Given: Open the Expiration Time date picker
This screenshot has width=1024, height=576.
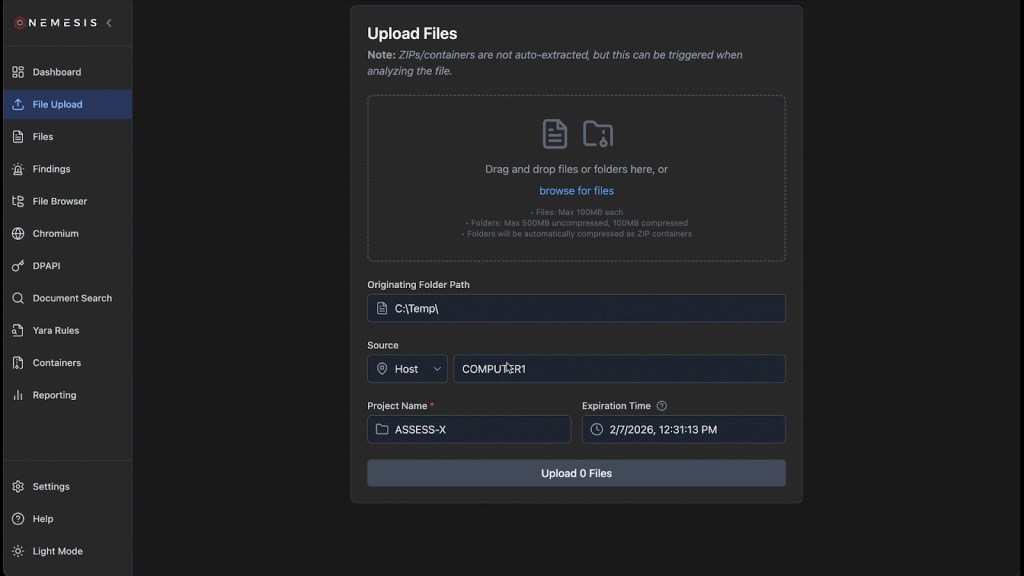Looking at the screenshot, I should [x=683, y=430].
